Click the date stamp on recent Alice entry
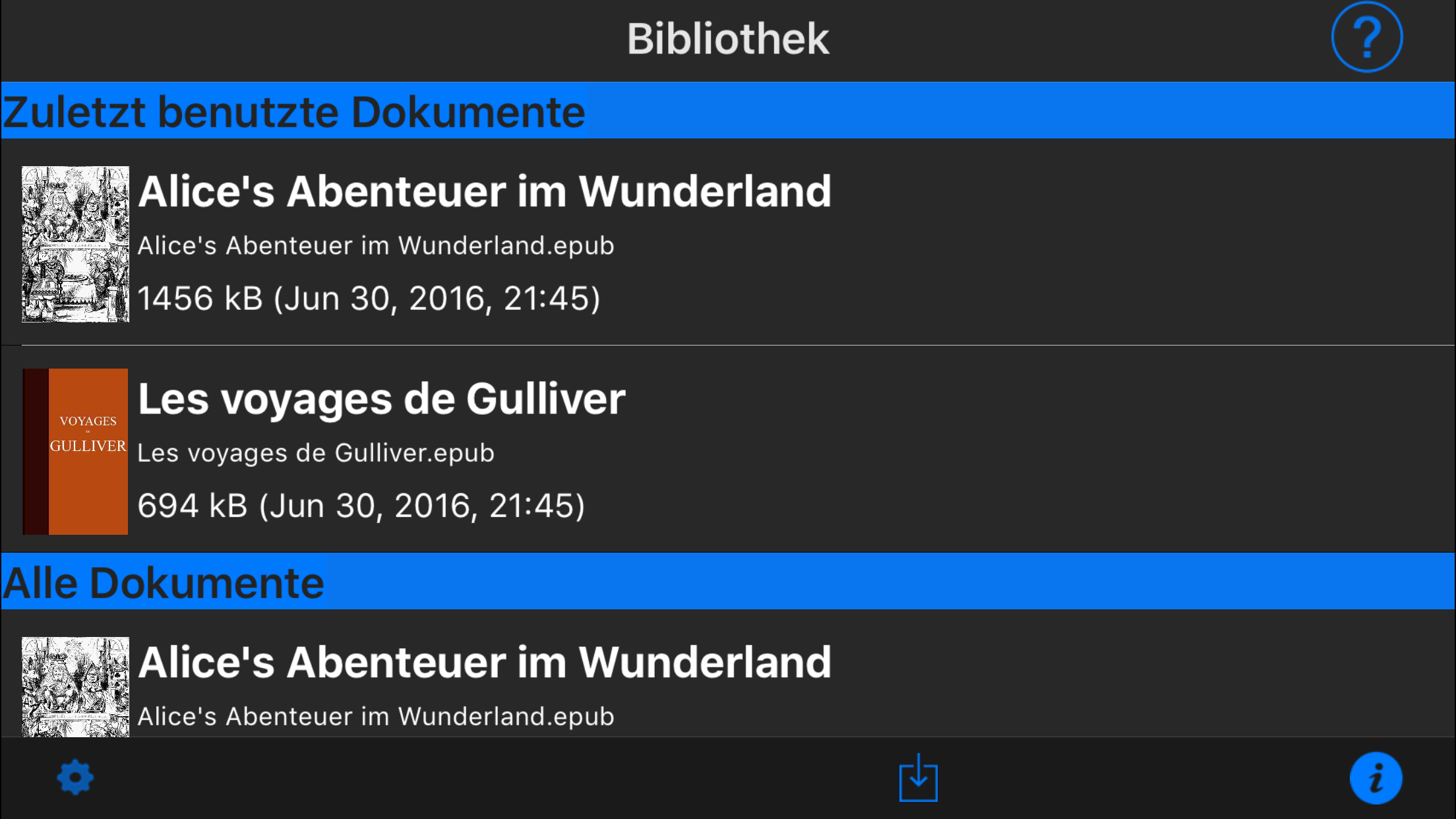This screenshot has width=1456, height=819. [437, 299]
